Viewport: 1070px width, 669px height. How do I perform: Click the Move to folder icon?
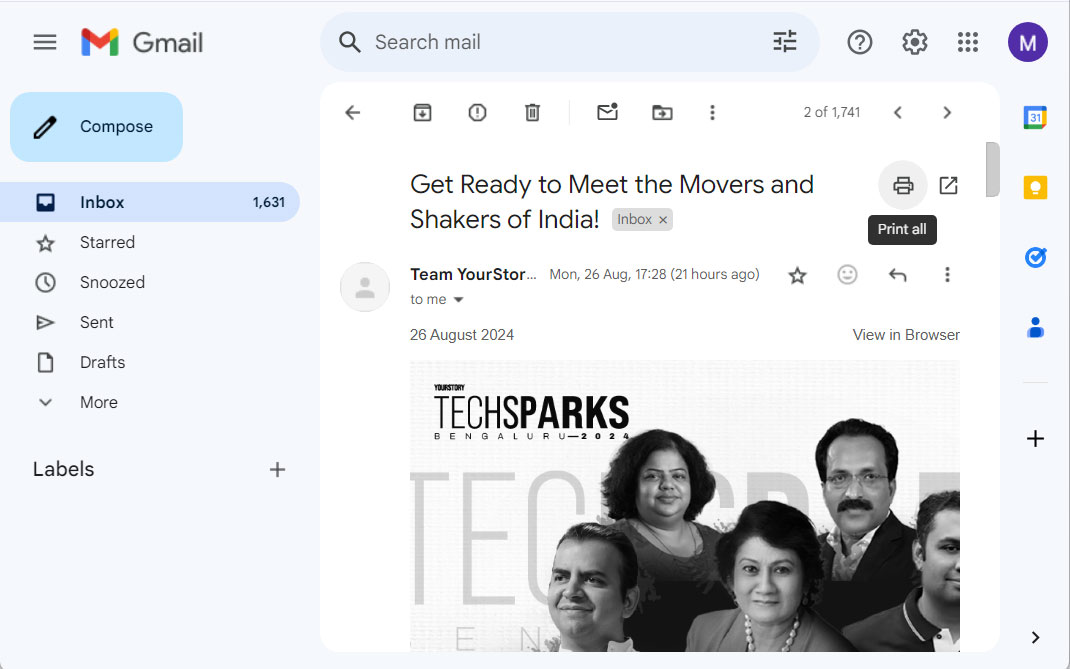[x=662, y=113]
